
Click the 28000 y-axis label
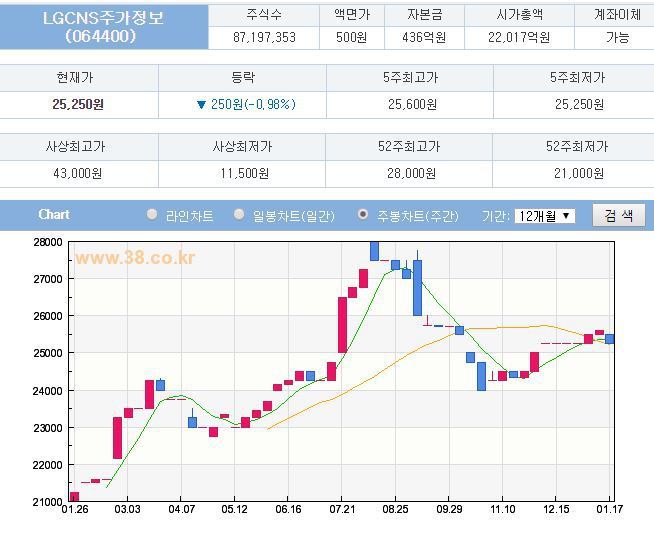click(x=48, y=242)
